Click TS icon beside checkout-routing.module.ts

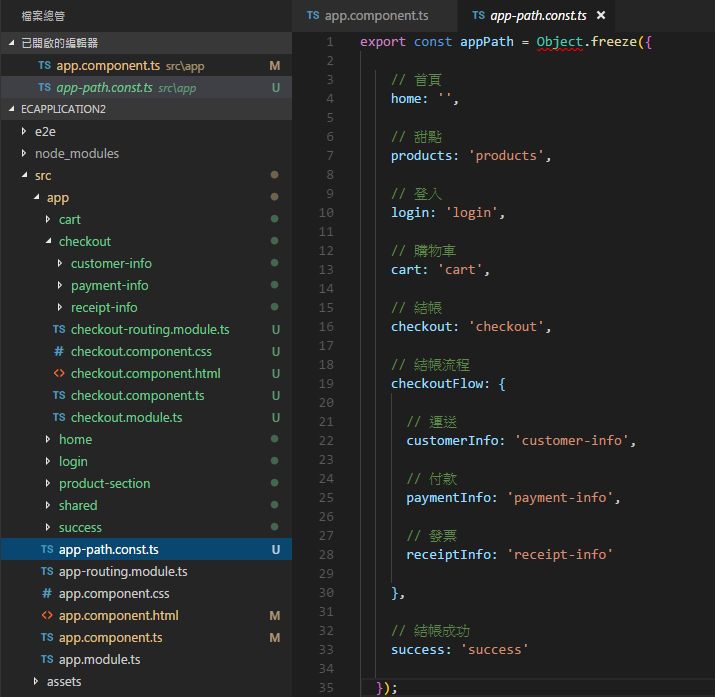pos(59,329)
